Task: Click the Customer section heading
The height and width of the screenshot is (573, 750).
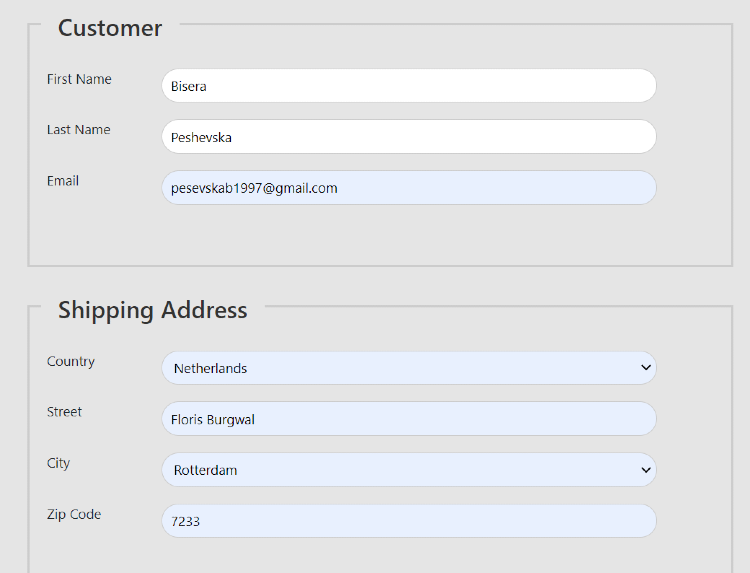Action: (x=110, y=28)
